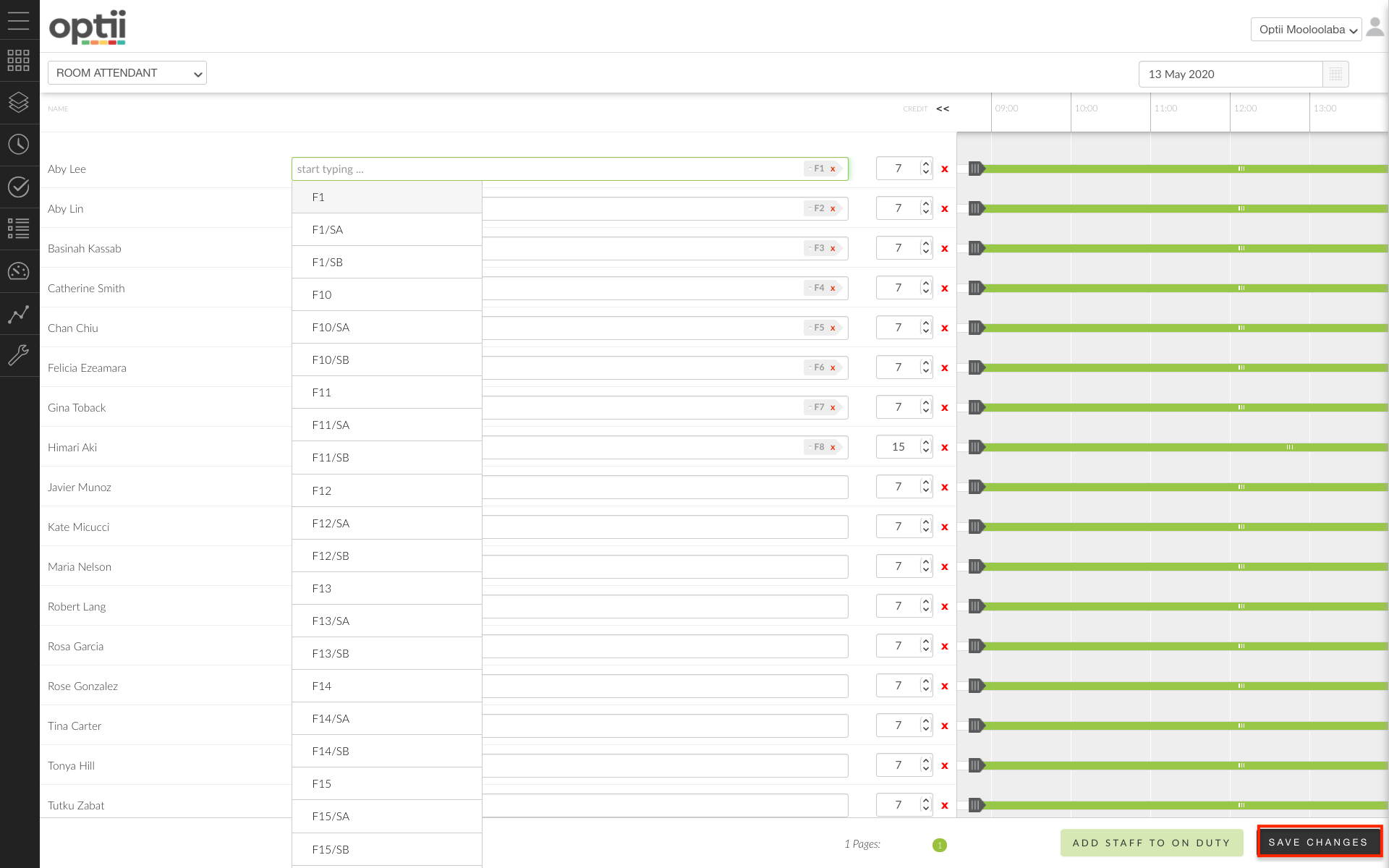Remove the F8 tag from Himari Aki
Screen dimensions: 1389x868
pos(833,448)
